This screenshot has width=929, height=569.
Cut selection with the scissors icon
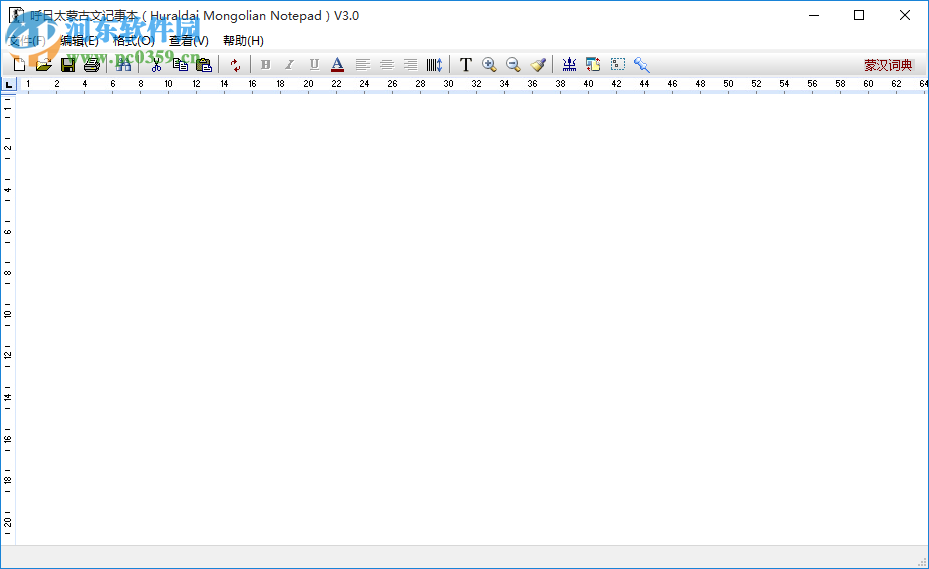(156, 65)
